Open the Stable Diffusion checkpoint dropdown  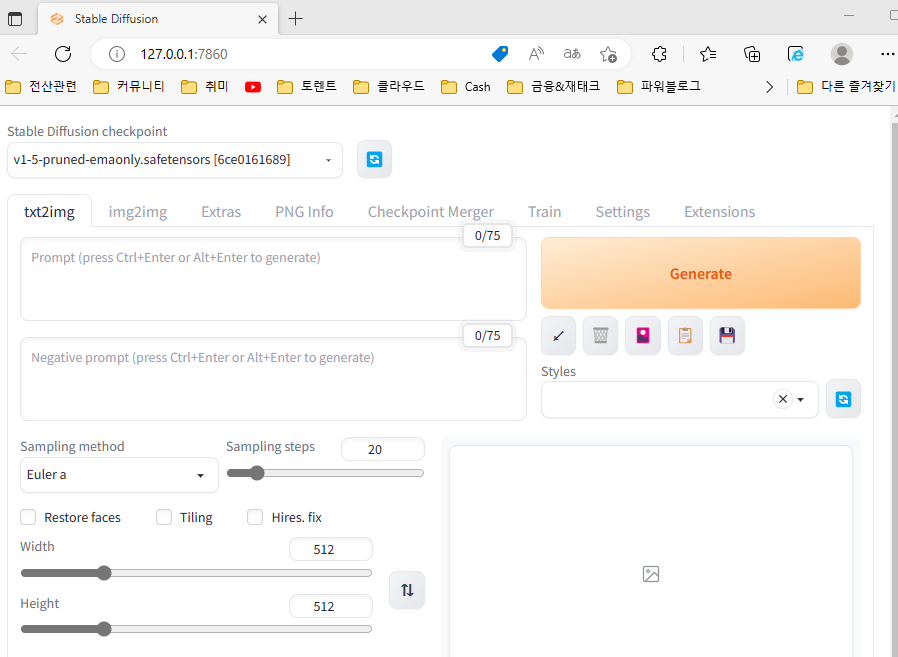pos(175,160)
